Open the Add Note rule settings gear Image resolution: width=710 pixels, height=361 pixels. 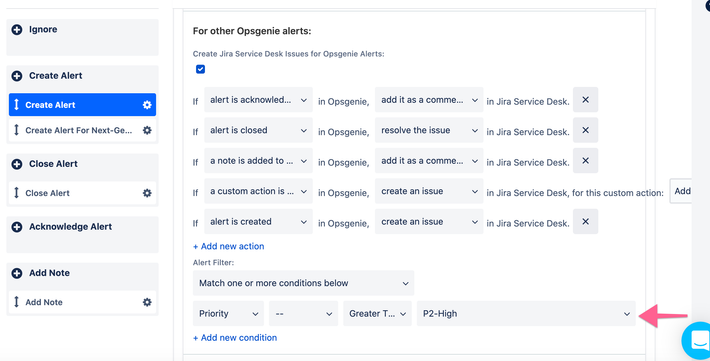coord(147,302)
